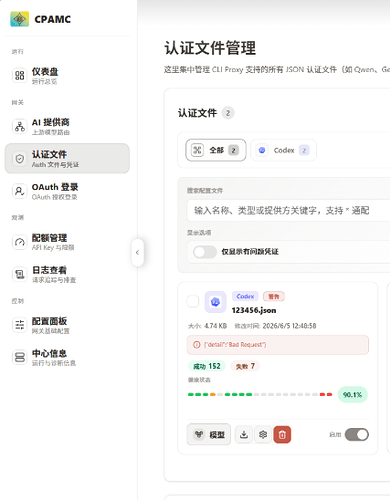Go to OAuth 登录 menu item
This screenshot has height=500, width=390.
pos(67,191)
